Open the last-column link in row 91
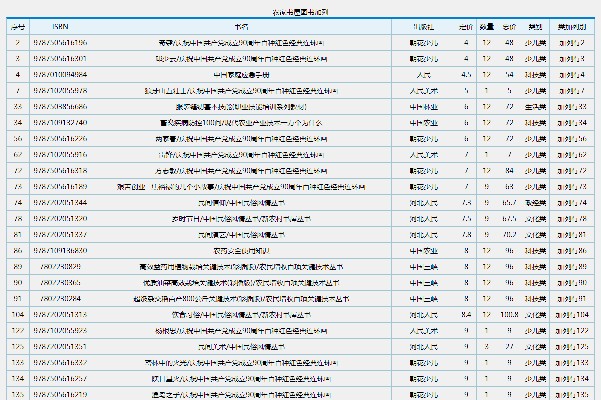The height and width of the screenshot is (400, 601). click(572, 298)
